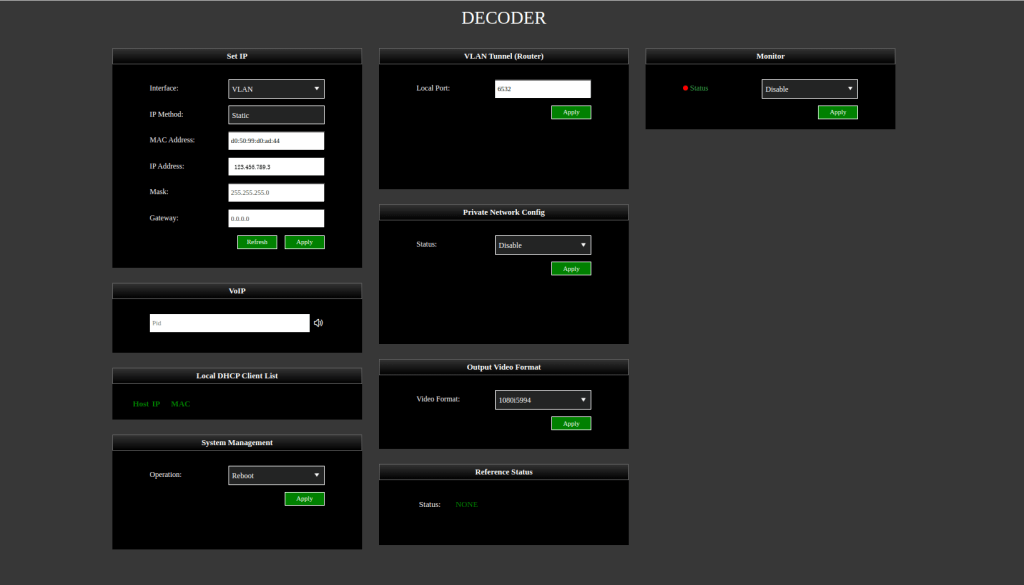The height and width of the screenshot is (585, 1024).
Task: Apply the Set IP settings
Action: (x=304, y=242)
